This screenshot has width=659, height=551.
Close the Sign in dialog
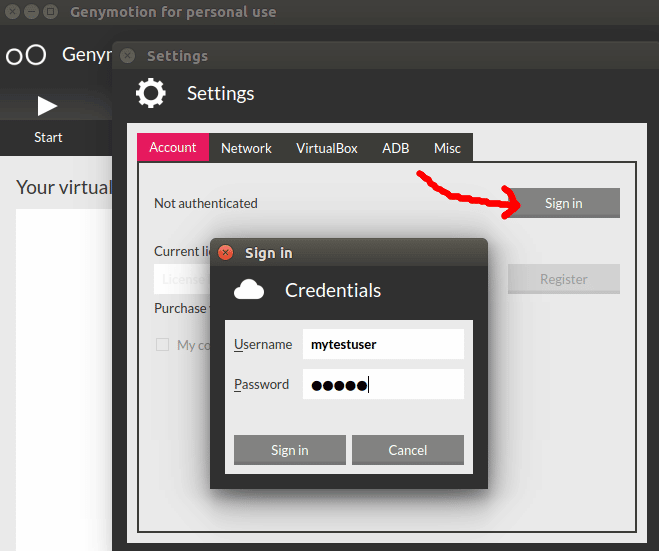point(225,253)
